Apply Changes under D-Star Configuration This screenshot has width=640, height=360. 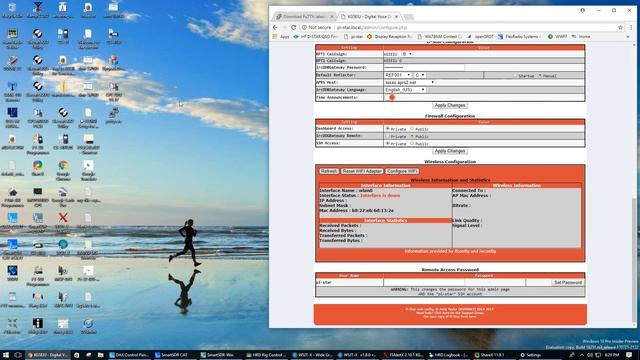(449, 105)
